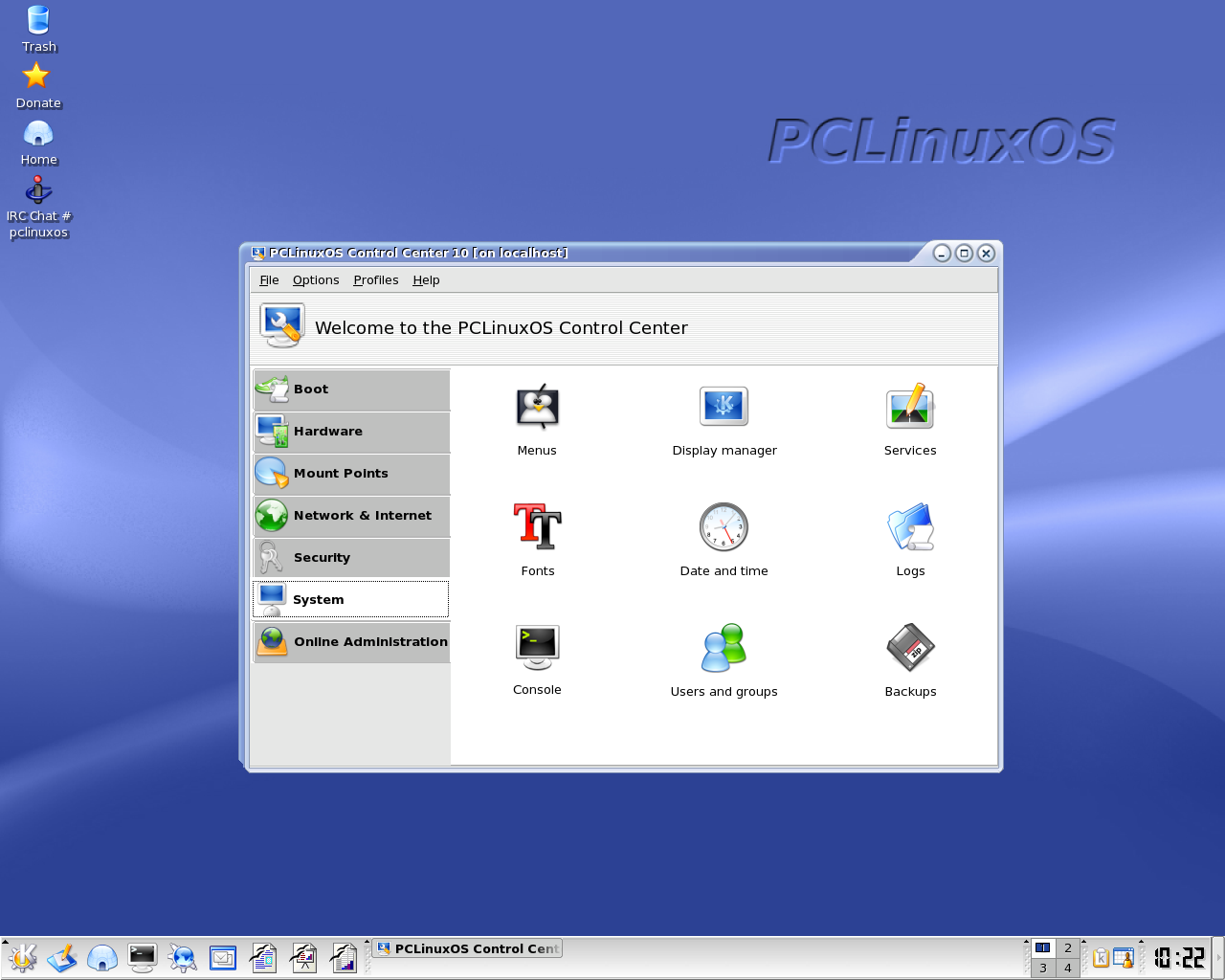Launch the terminal from the taskbar

point(143,958)
